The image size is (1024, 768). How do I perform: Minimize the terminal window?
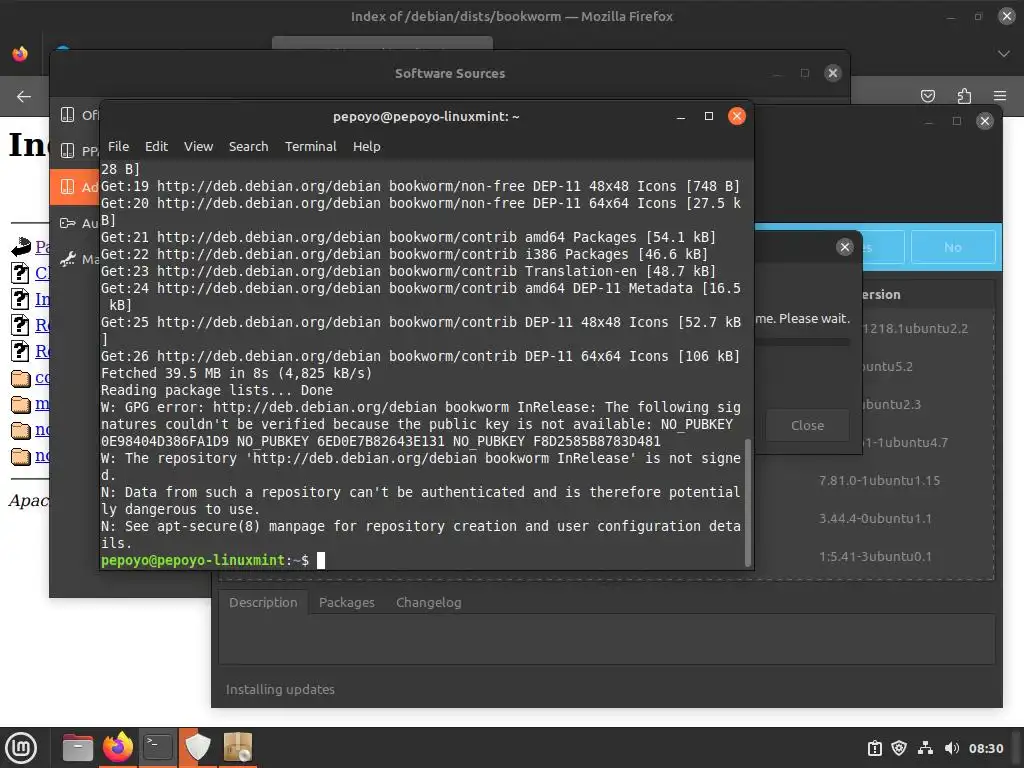pos(680,117)
